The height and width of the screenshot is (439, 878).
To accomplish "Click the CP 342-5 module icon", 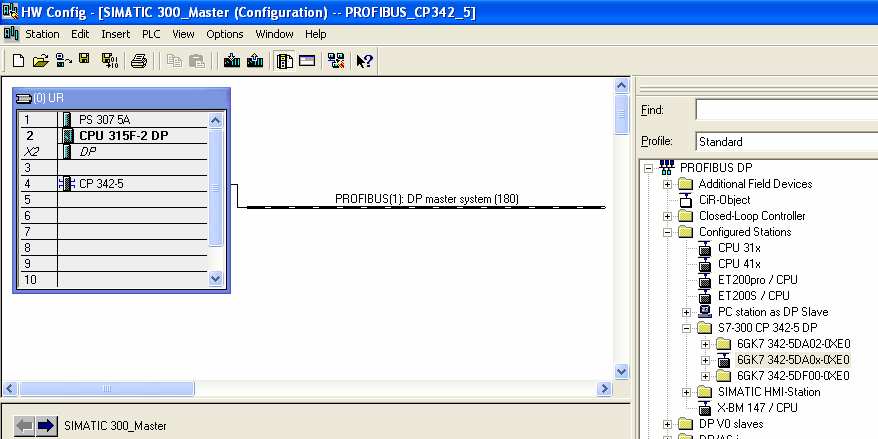I will pyautogui.click(x=67, y=184).
